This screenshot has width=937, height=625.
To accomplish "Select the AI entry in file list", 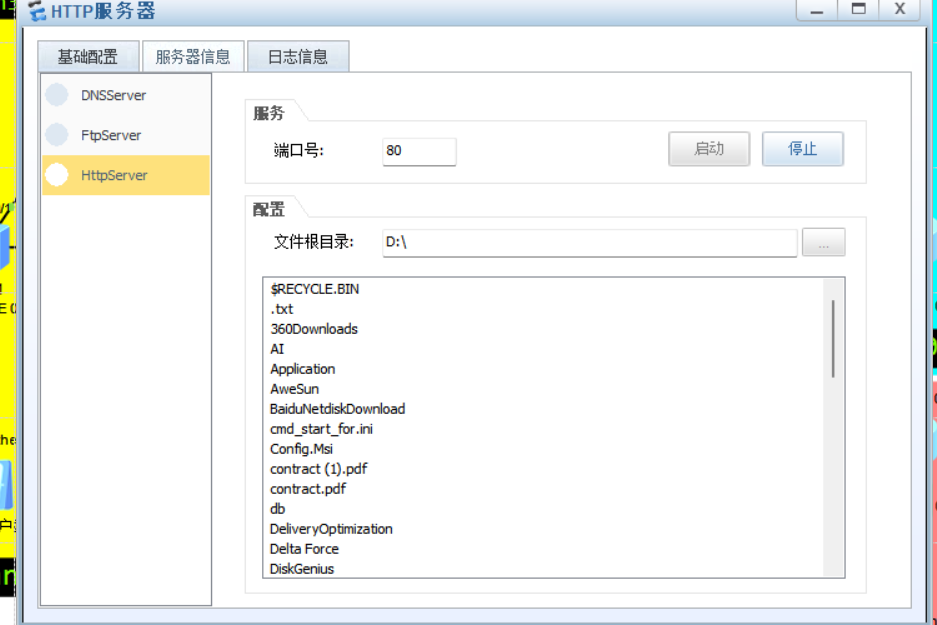I will pos(277,349).
